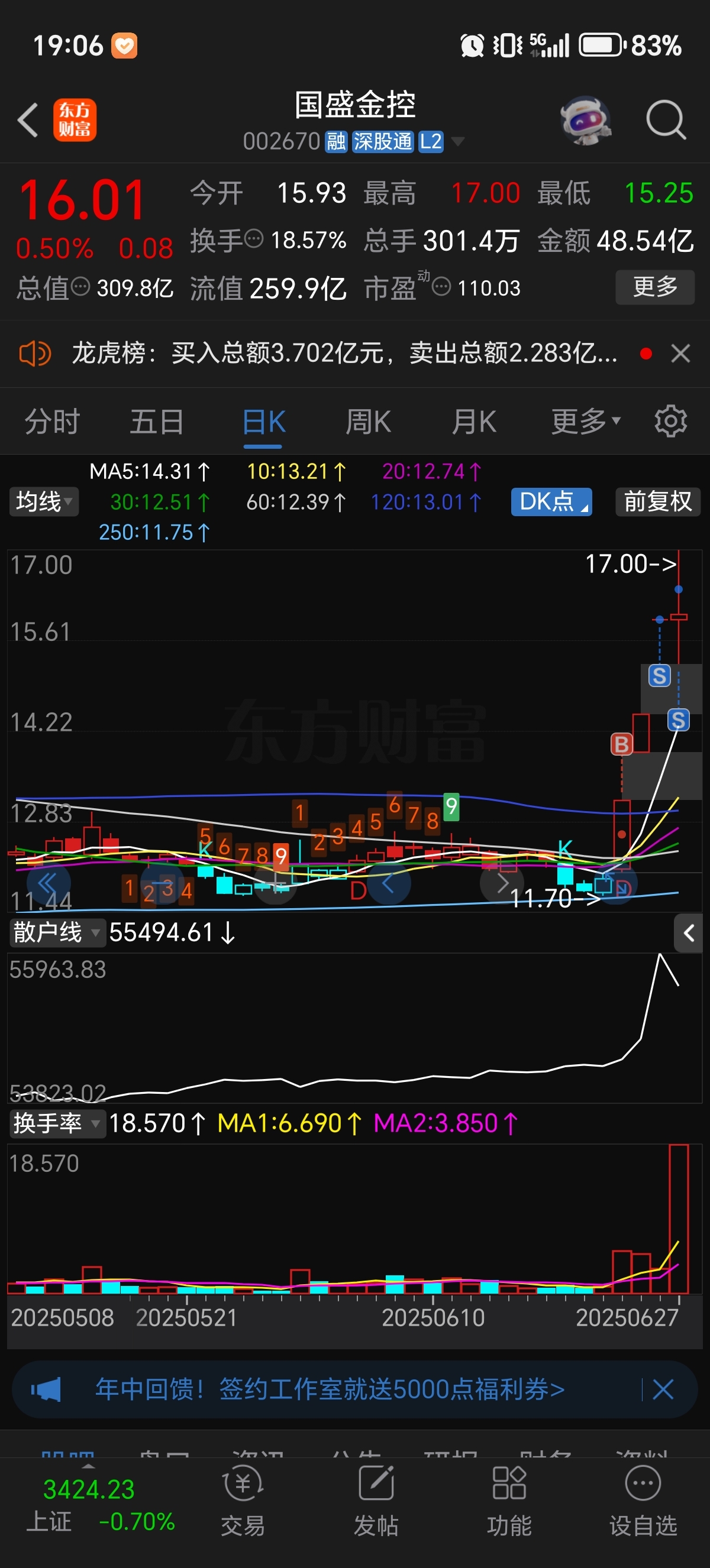Switch to 五日 chart tab
The height and width of the screenshot is (1568, 710).
tap(157, 422)
